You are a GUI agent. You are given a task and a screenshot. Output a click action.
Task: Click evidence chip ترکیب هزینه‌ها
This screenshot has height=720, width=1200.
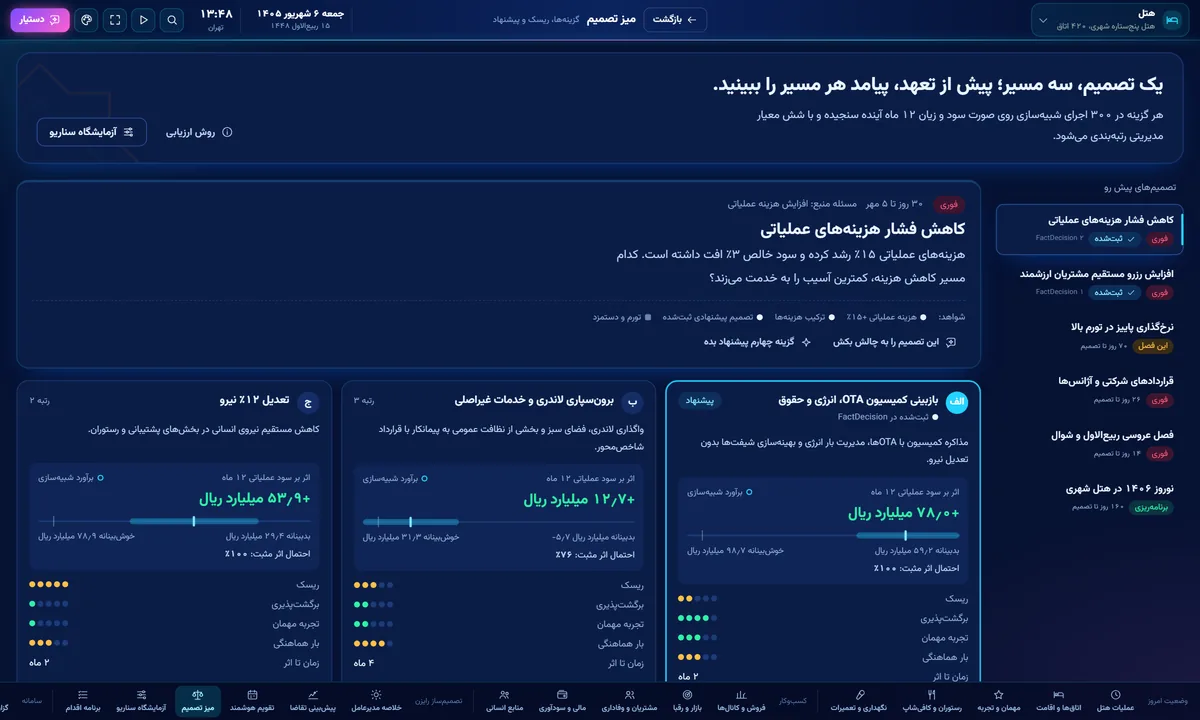(804, 317)
